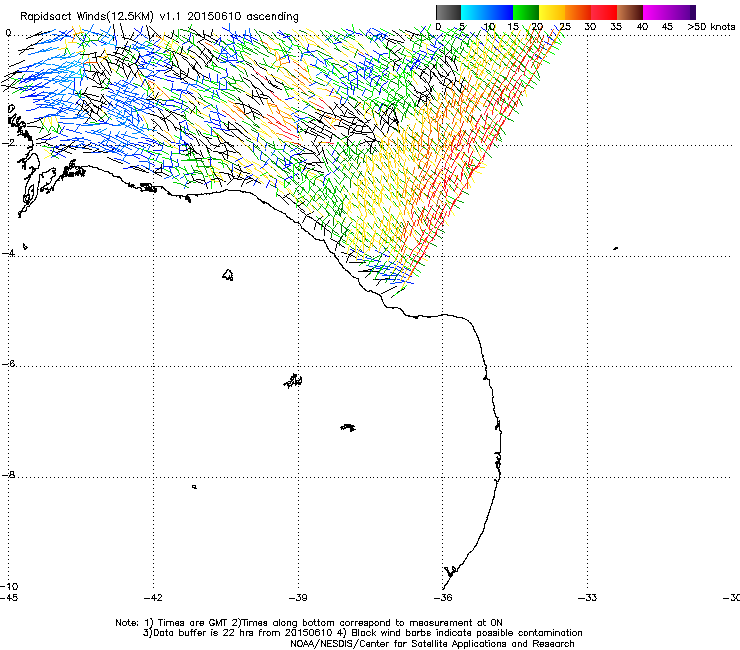Click the '-33' longitude axis label
This screenshot has height=650, width=740.
pyautogui.click(x=587, y=597)
